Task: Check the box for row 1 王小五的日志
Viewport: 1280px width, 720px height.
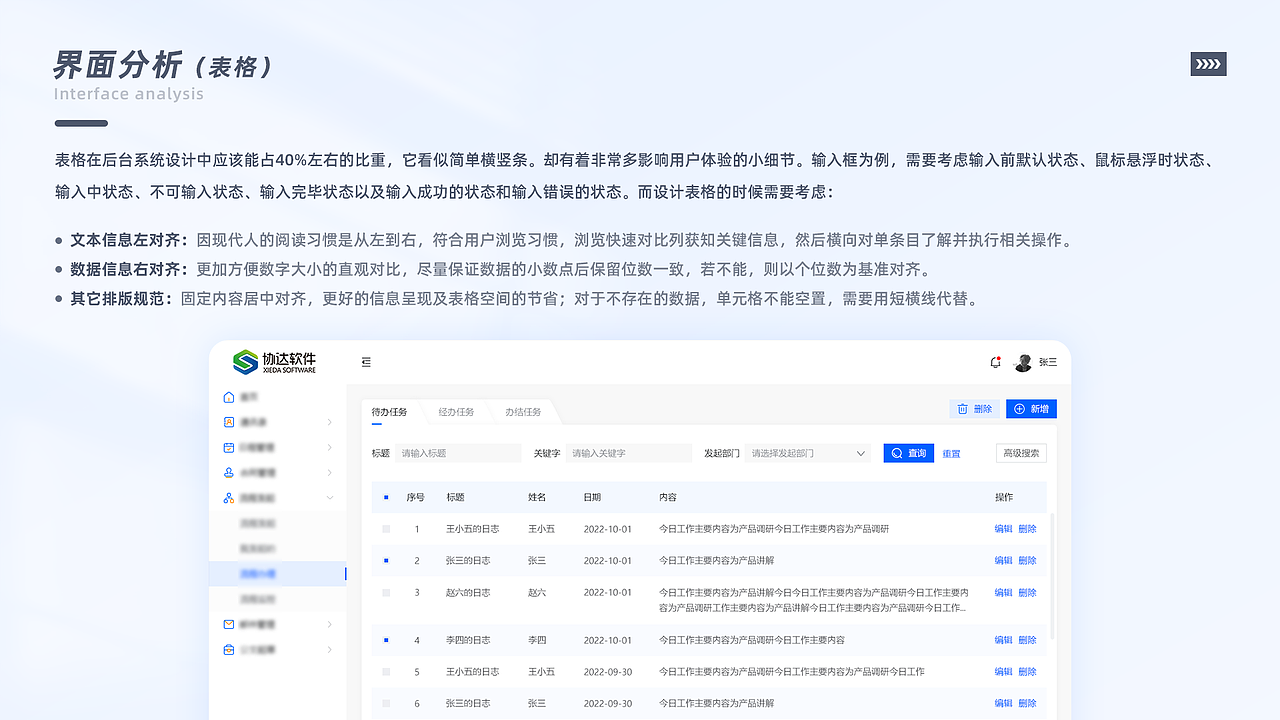Action: coord(386,529)
